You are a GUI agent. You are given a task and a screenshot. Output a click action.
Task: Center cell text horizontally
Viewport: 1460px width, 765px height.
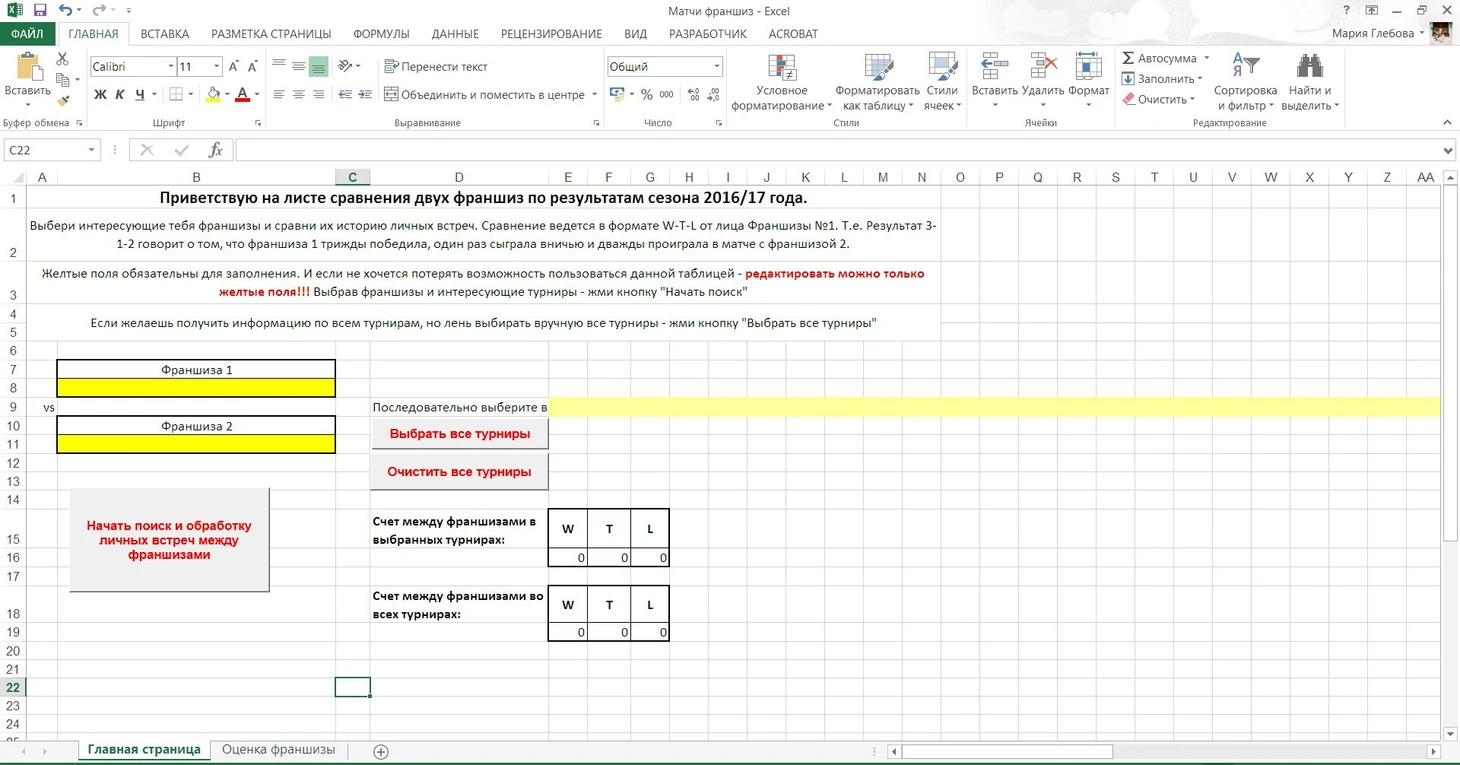pos(299,95)
